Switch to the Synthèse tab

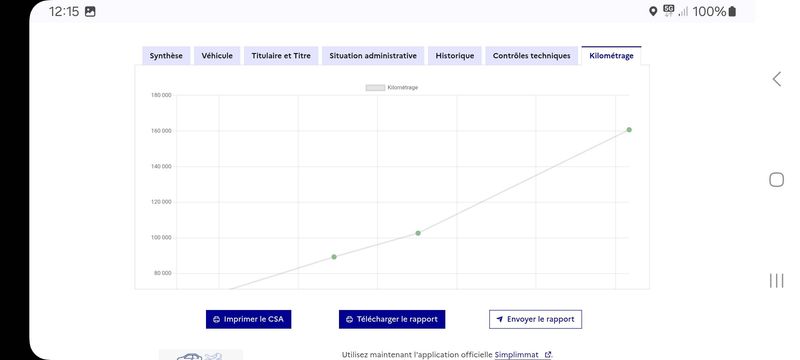click(x=166, y=56)
